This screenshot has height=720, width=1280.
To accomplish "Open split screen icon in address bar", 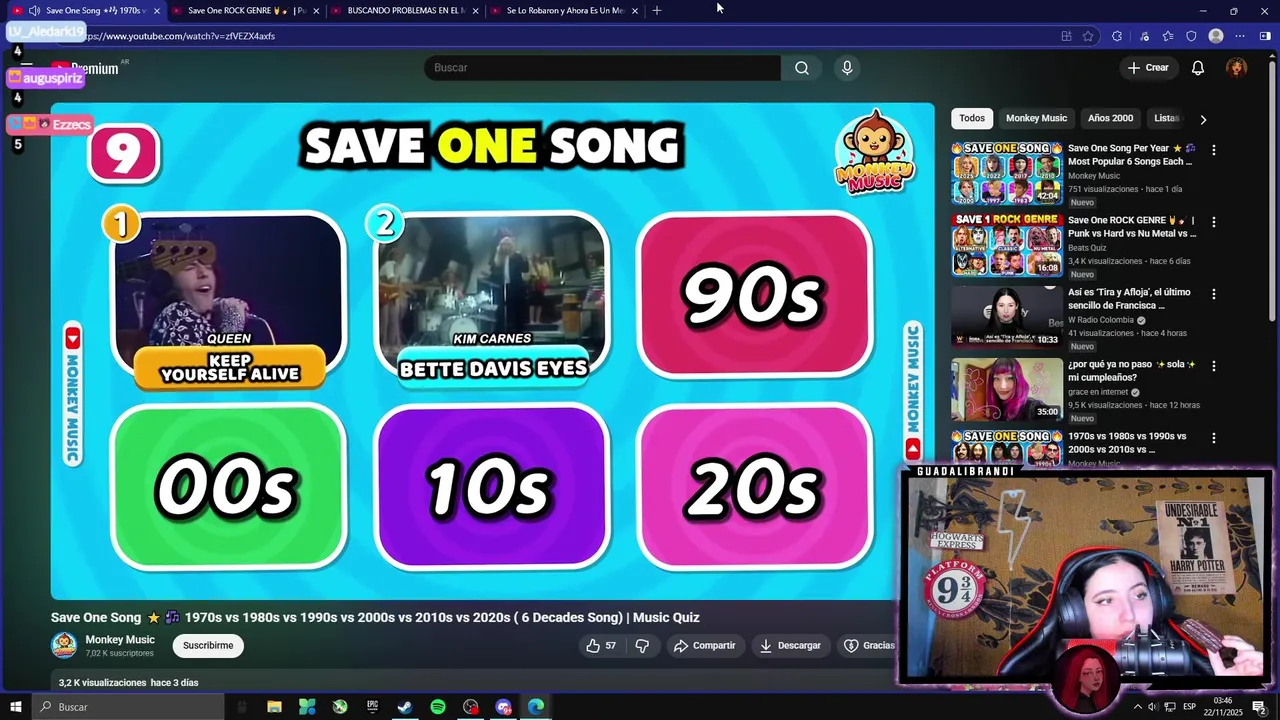I will pyautogui.click(x=1066, y=36).
